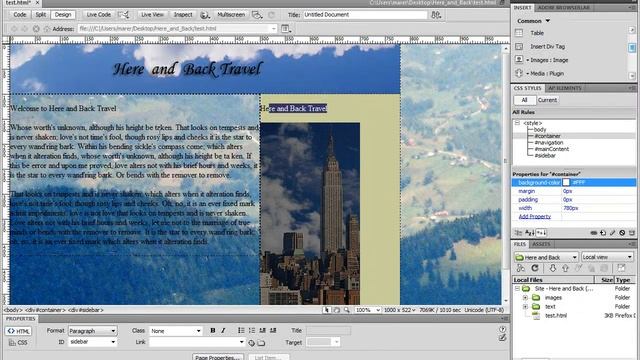Open the File Management icon beside the Title field
Screen dimensions: 640x360
click(436, 15)
